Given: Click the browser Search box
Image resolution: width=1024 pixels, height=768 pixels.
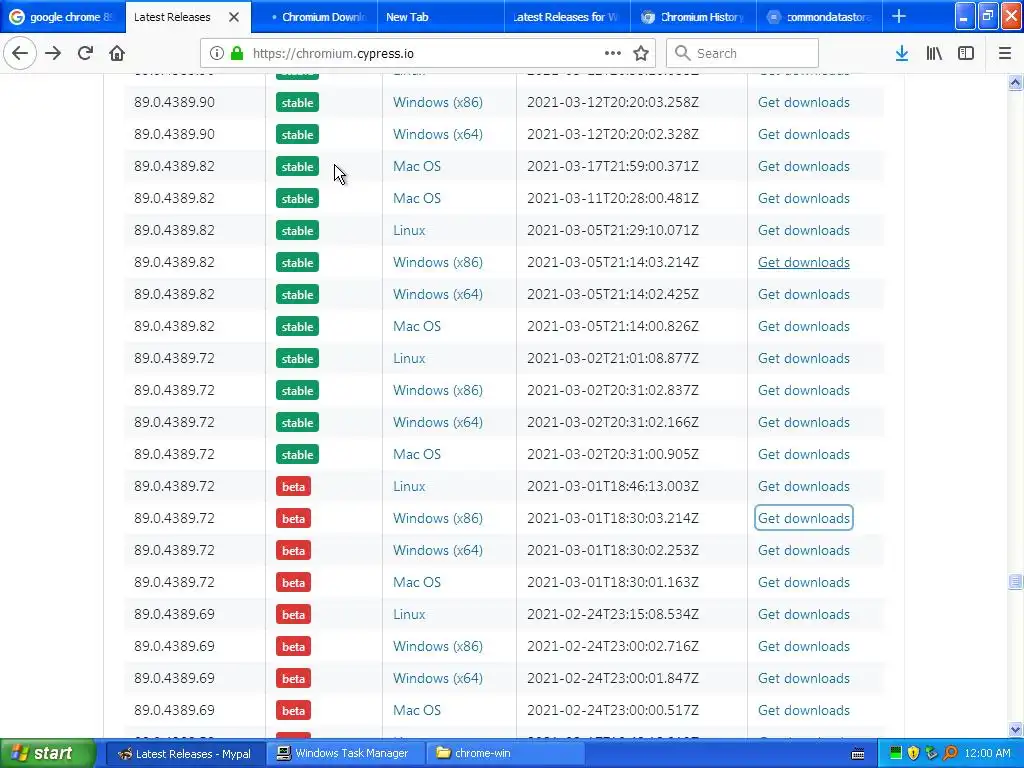Looking at the screenshot, I should pos(743,54).
